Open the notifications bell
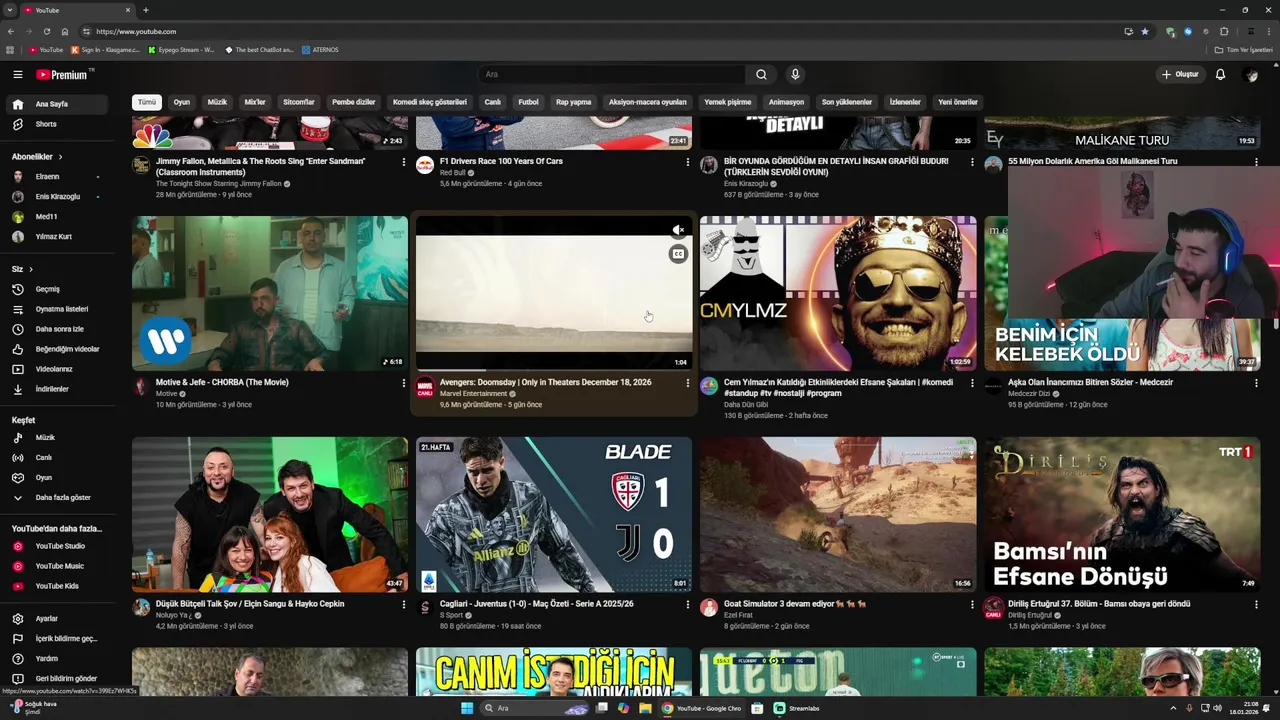1280x720 pixels. 1220,74
